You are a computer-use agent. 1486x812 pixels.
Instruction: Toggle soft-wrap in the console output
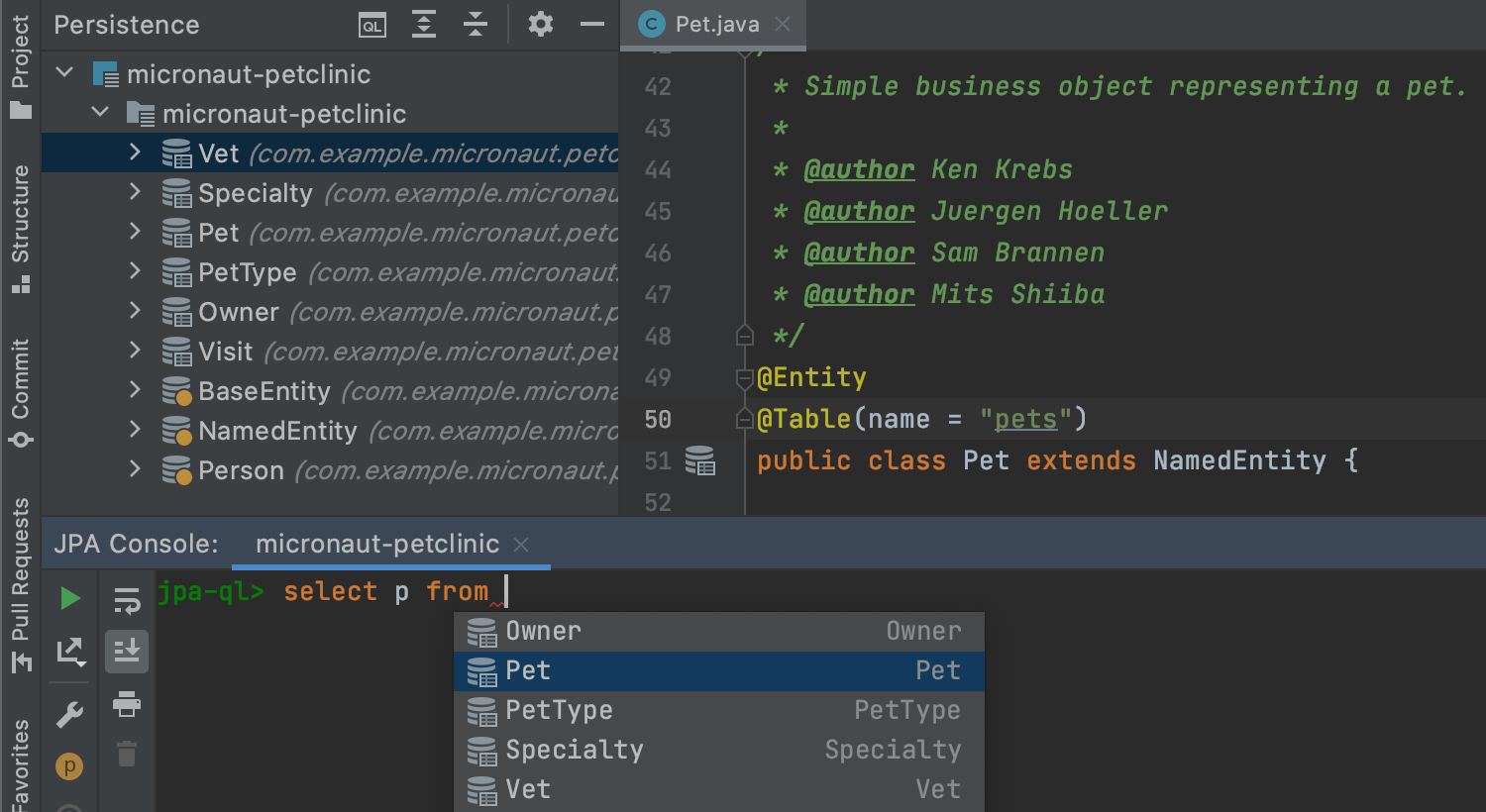127,598
